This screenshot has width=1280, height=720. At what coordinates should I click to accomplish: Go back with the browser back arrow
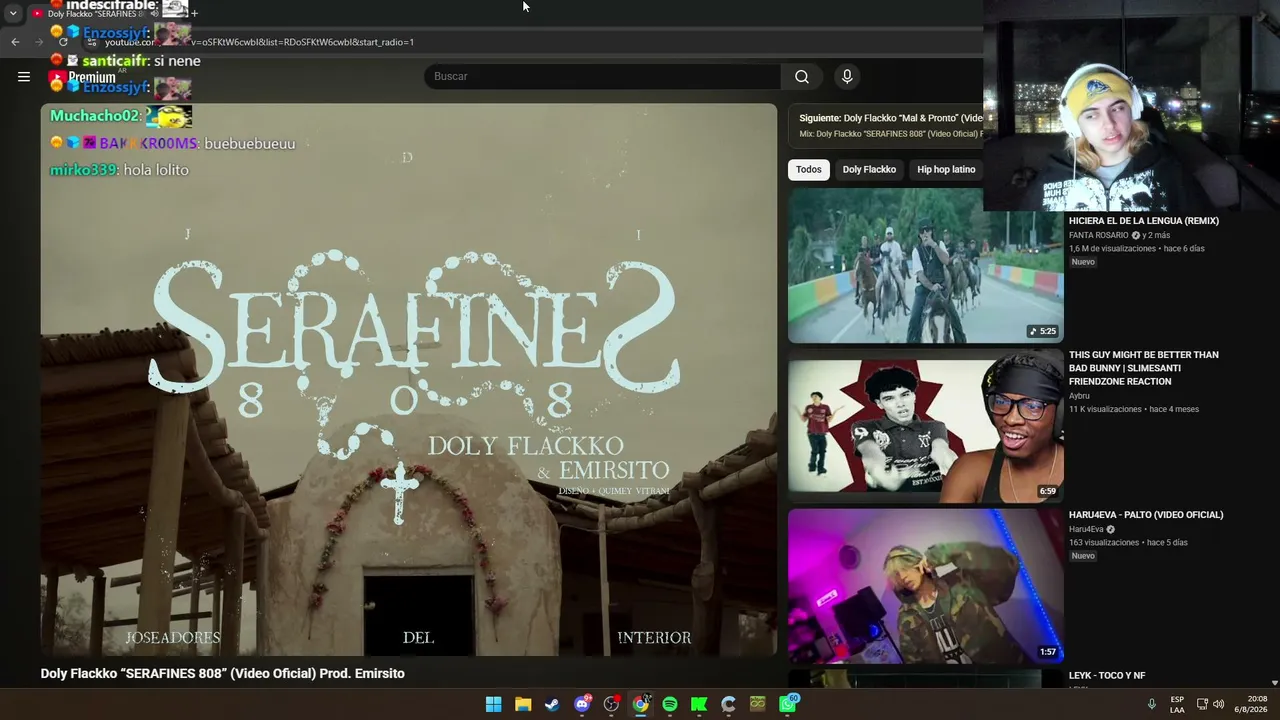(x=15, y=42)
